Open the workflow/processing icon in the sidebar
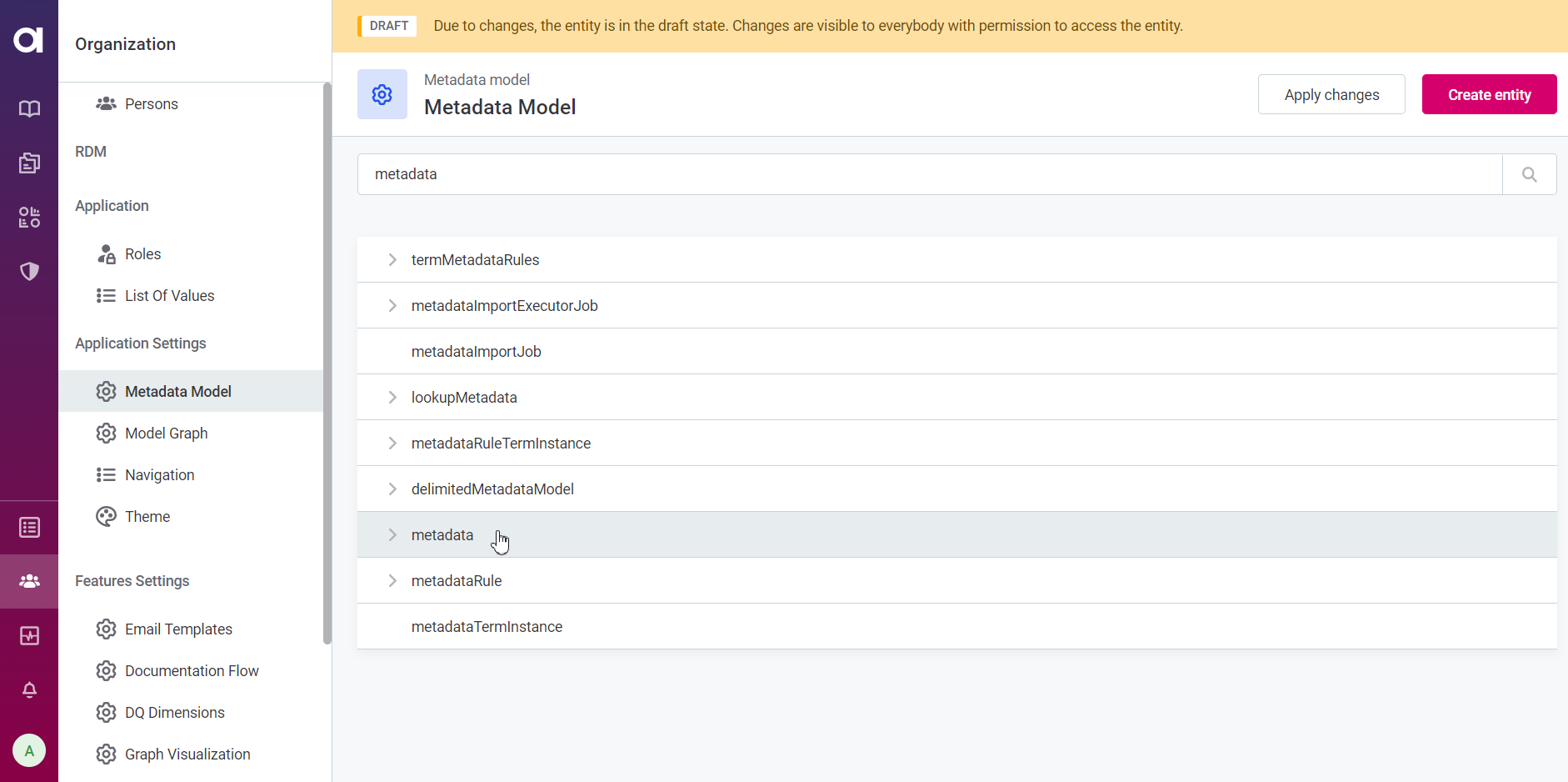1568x782 pixels. tap(29, 217)
